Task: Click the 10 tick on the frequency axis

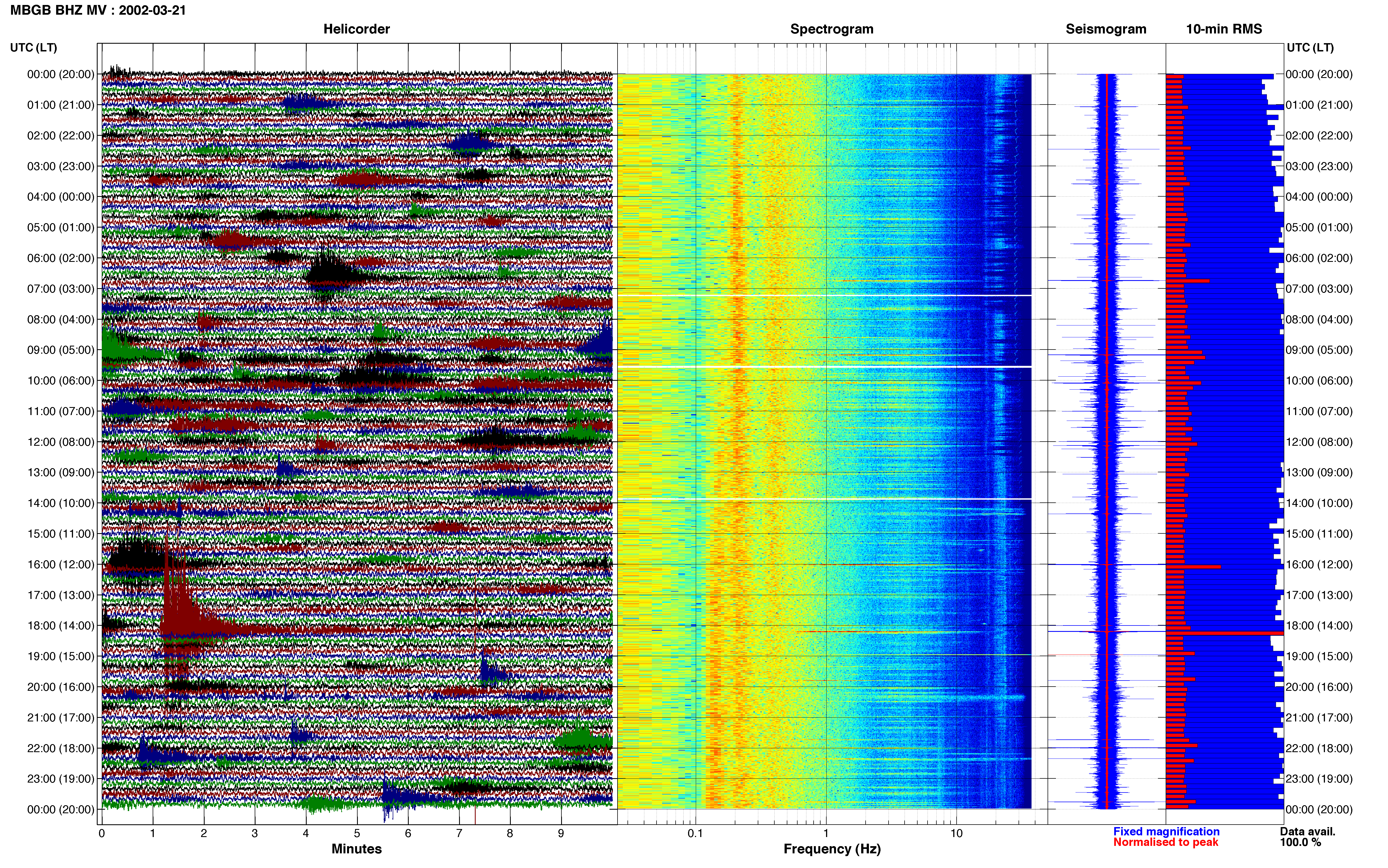Action: [x=956, y=833]
